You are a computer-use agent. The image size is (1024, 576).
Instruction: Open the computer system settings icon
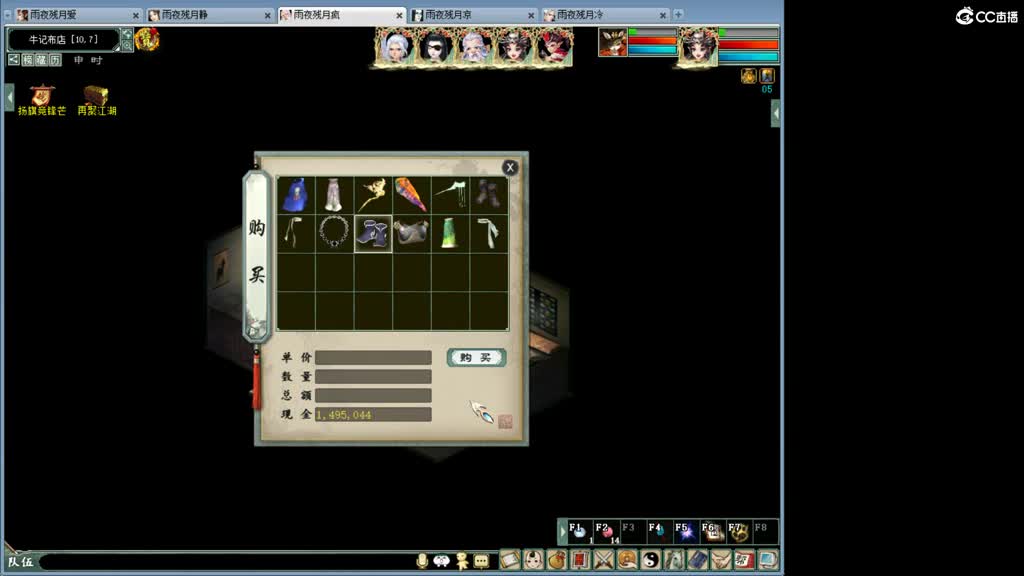point(768,560)
